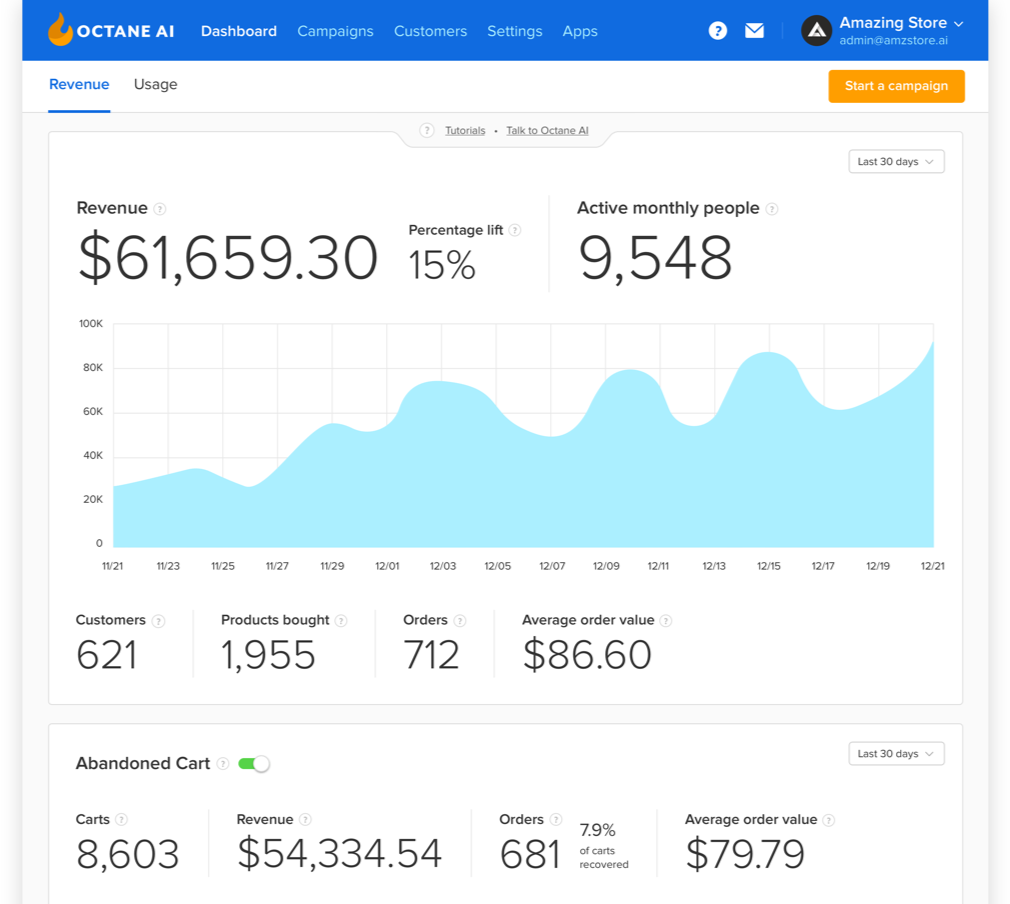Open the messages envelope icon
This screenshot has height=904, width=1010.
pyautogui.click(x=754, y=30)
